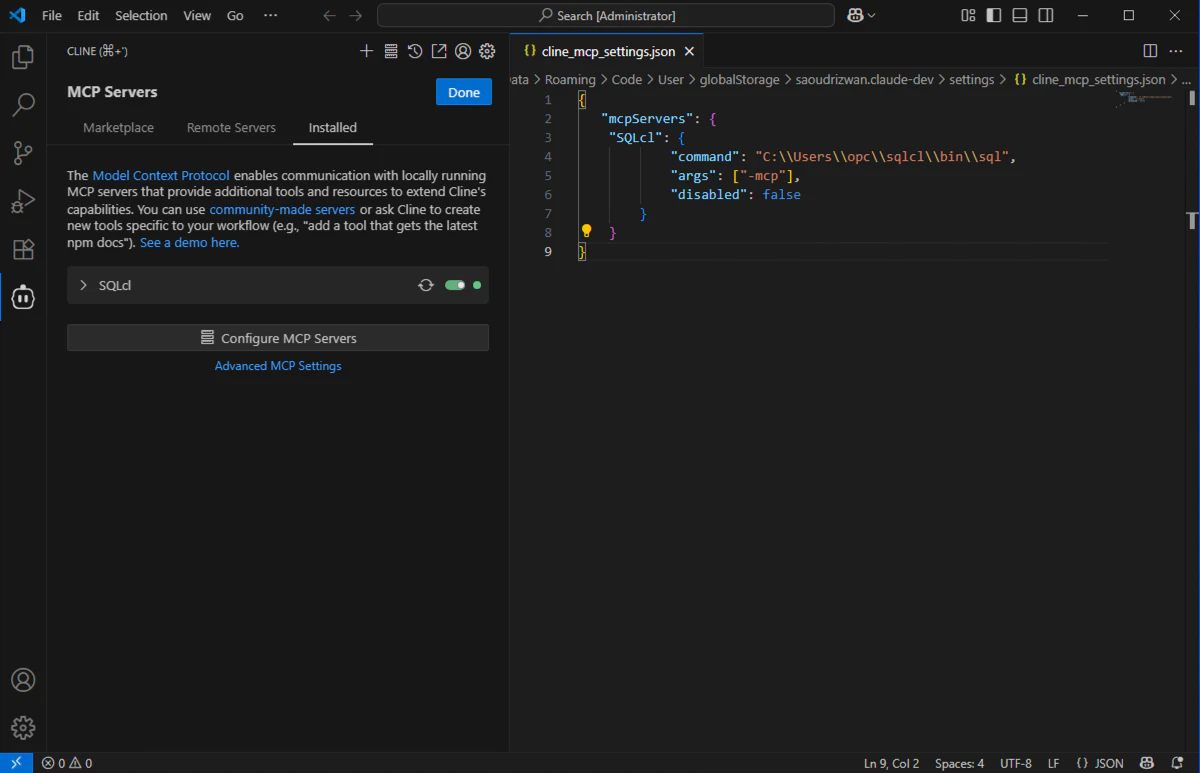Screen dimensions: 1200x773
Task: Click Copilot status icon in status bar
Action: pos(1148,763)
